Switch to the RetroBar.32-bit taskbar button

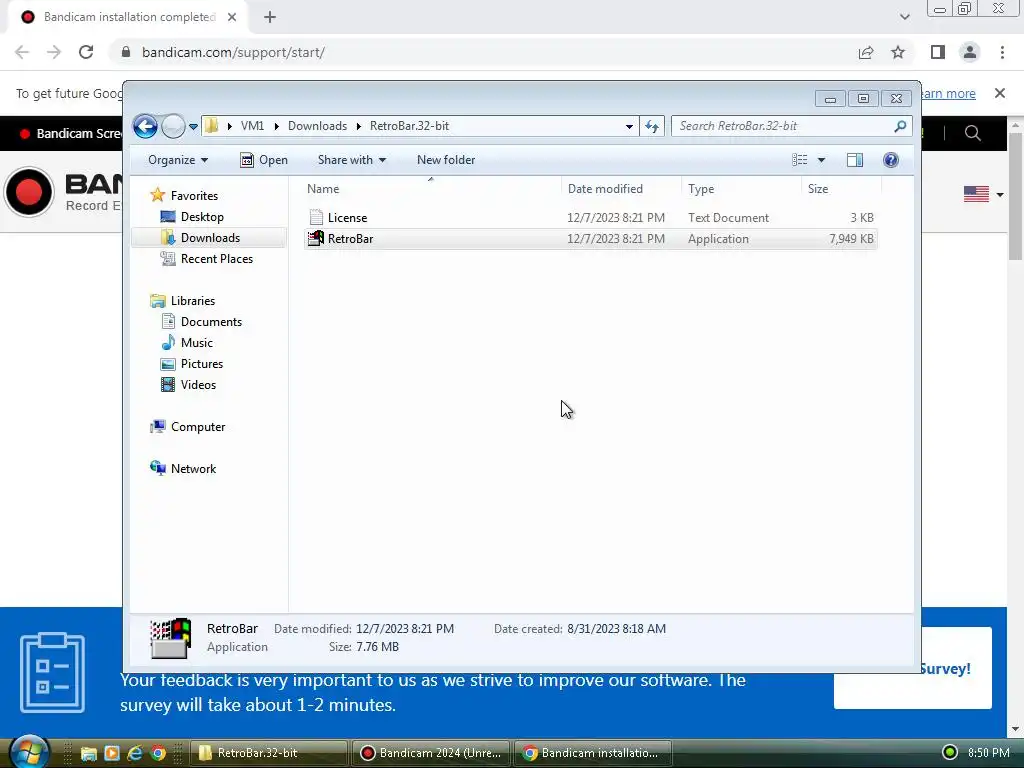click(x=268, y=753)
